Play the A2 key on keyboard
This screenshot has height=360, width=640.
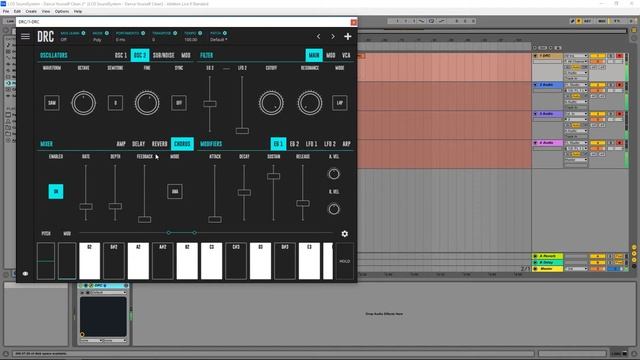(138, 261)
